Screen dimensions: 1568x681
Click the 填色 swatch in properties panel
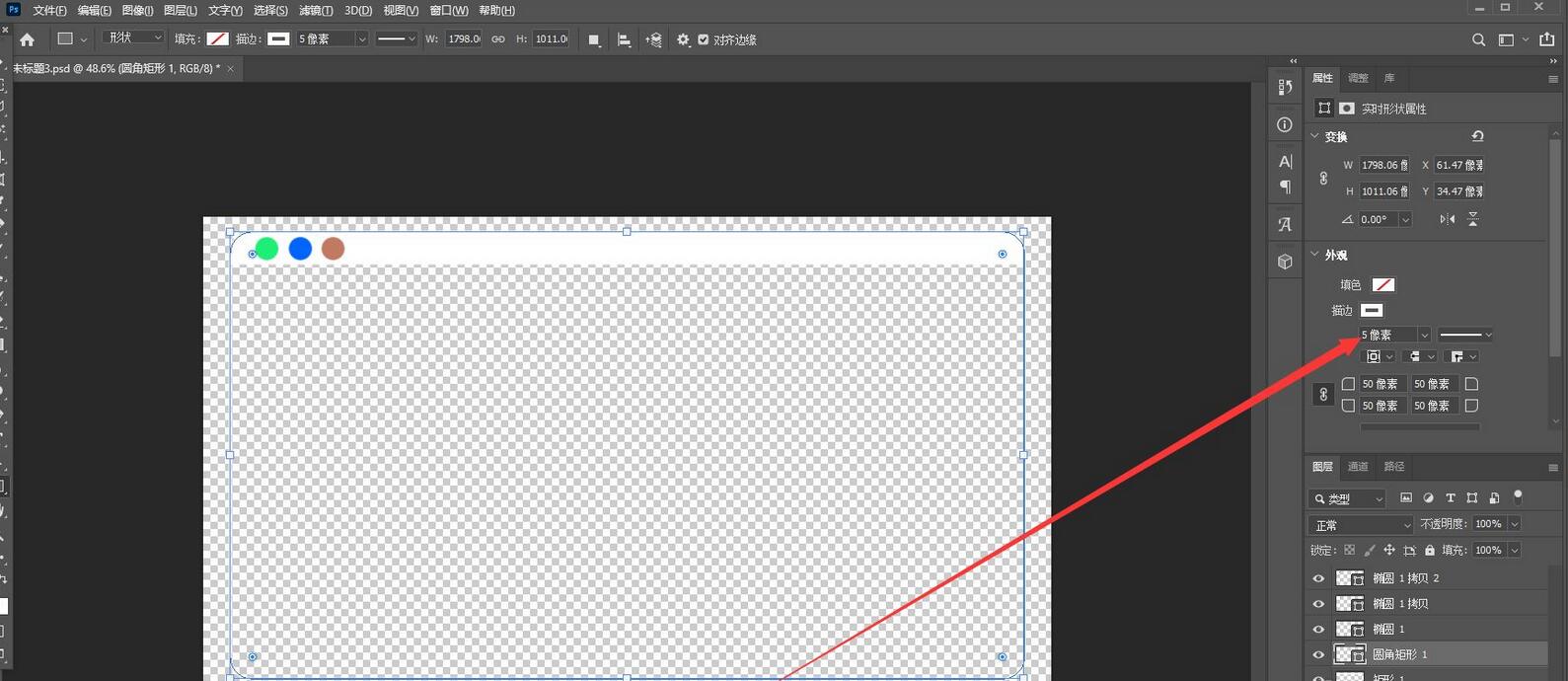(1383, 284)
